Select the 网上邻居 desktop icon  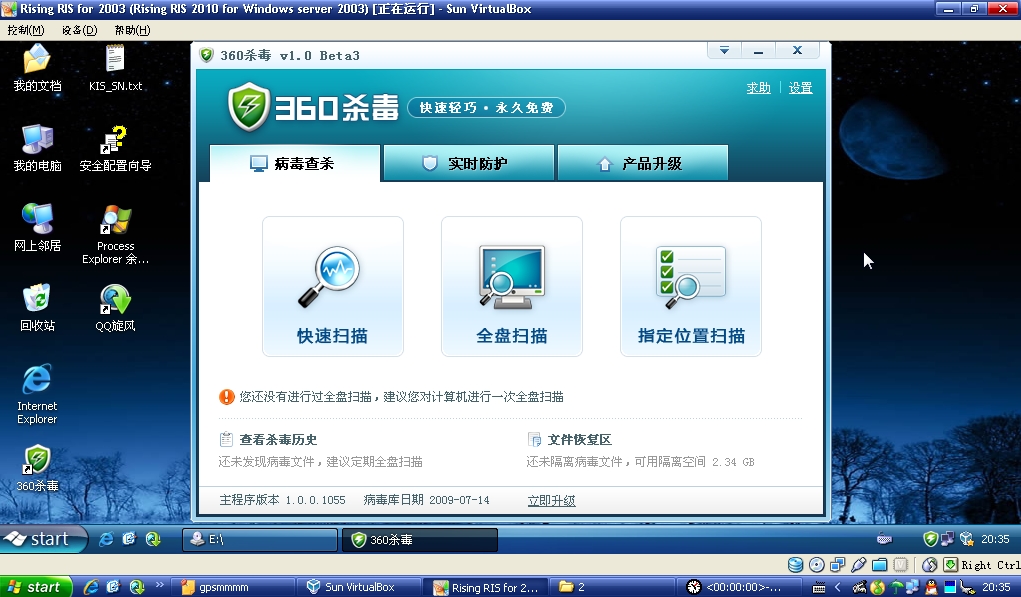[x=37, y=228]
